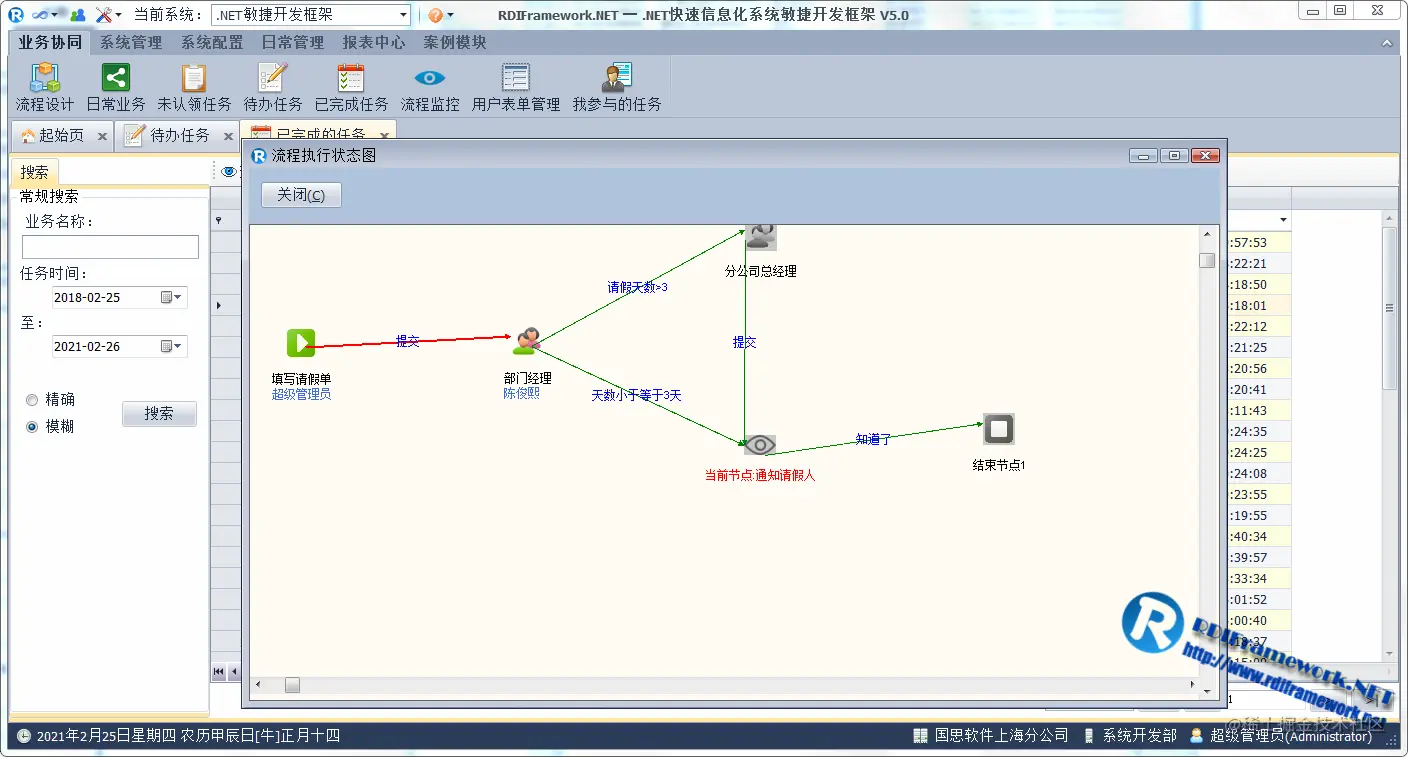
Task: Close the 起始页 tab
Action: (102, 137)
